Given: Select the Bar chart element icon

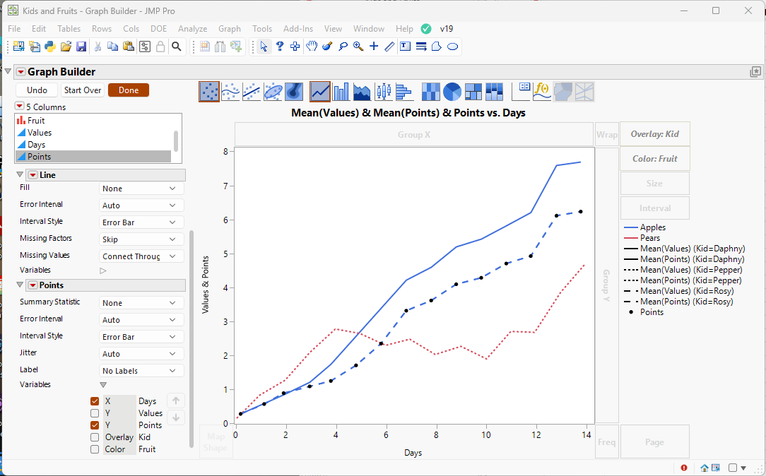Looking at the screenshot, I should (x=341, y=91).
